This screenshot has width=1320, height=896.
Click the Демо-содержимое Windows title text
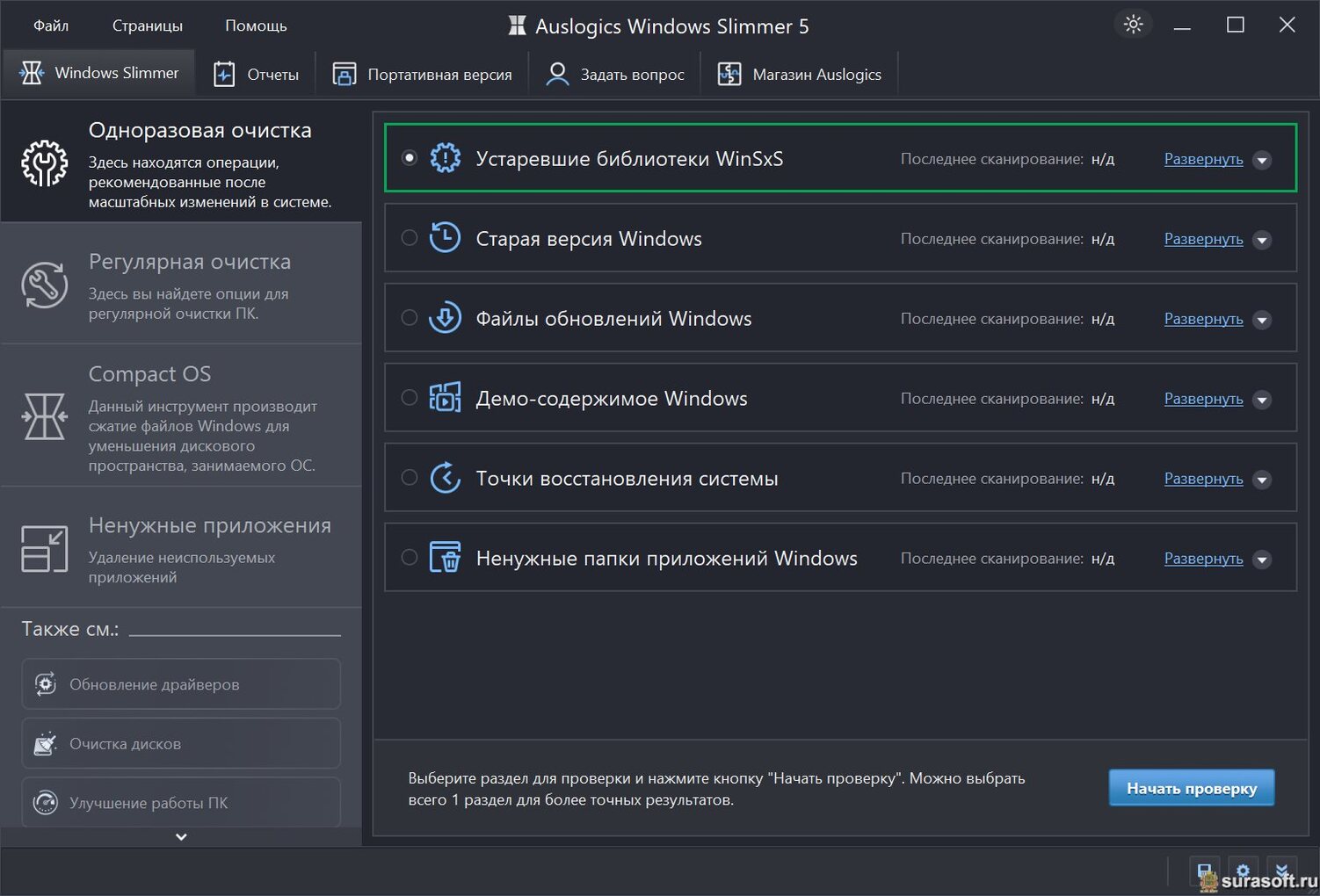click(x=612, y=399)
